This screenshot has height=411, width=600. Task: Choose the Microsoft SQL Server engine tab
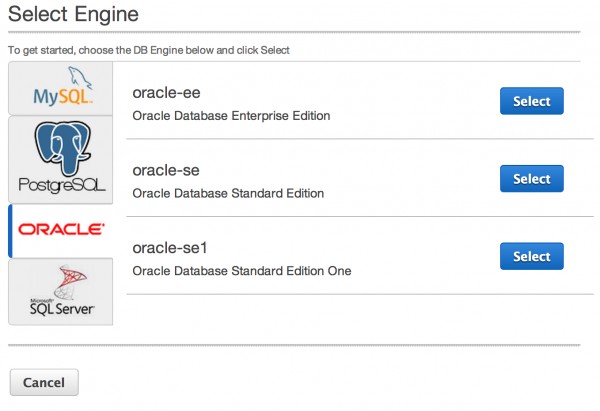[x=60, y=292]
